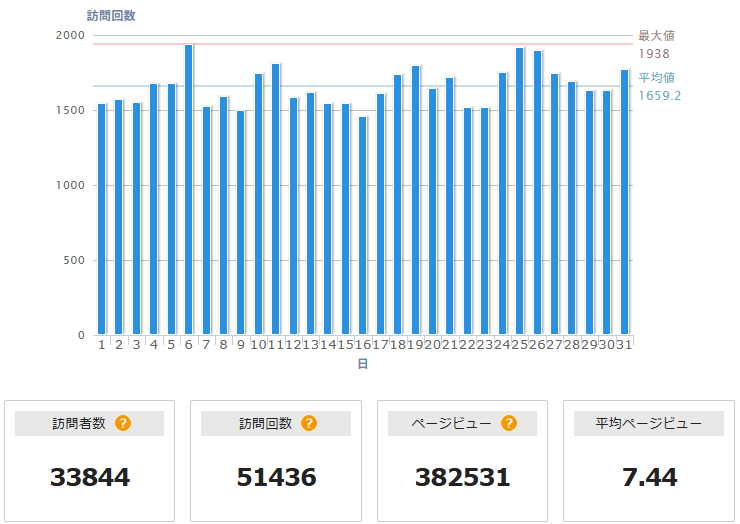The height and width of the screenshot is (524, 740).
Task: Click the 2000 y-axis label
Action: coord(70,35)
